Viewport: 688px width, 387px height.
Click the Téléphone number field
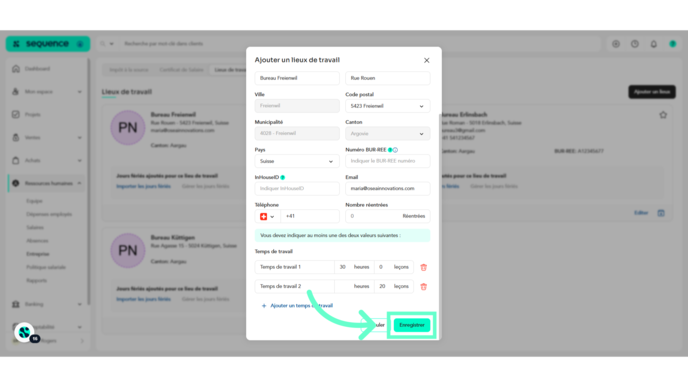tap(310, 216)
